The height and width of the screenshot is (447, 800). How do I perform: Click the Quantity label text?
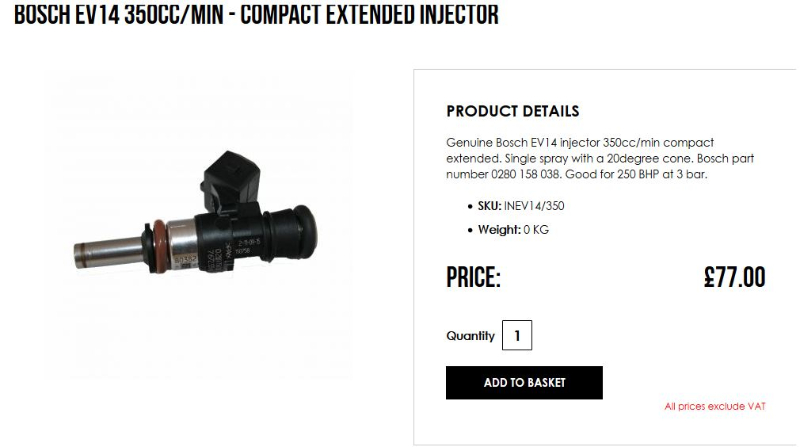(x=470, y=336)
